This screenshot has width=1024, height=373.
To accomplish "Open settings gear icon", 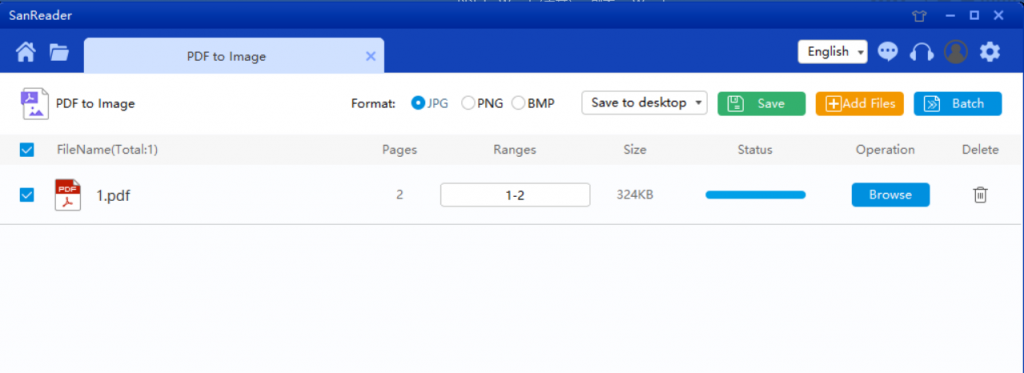I will (x=990, y=52).
